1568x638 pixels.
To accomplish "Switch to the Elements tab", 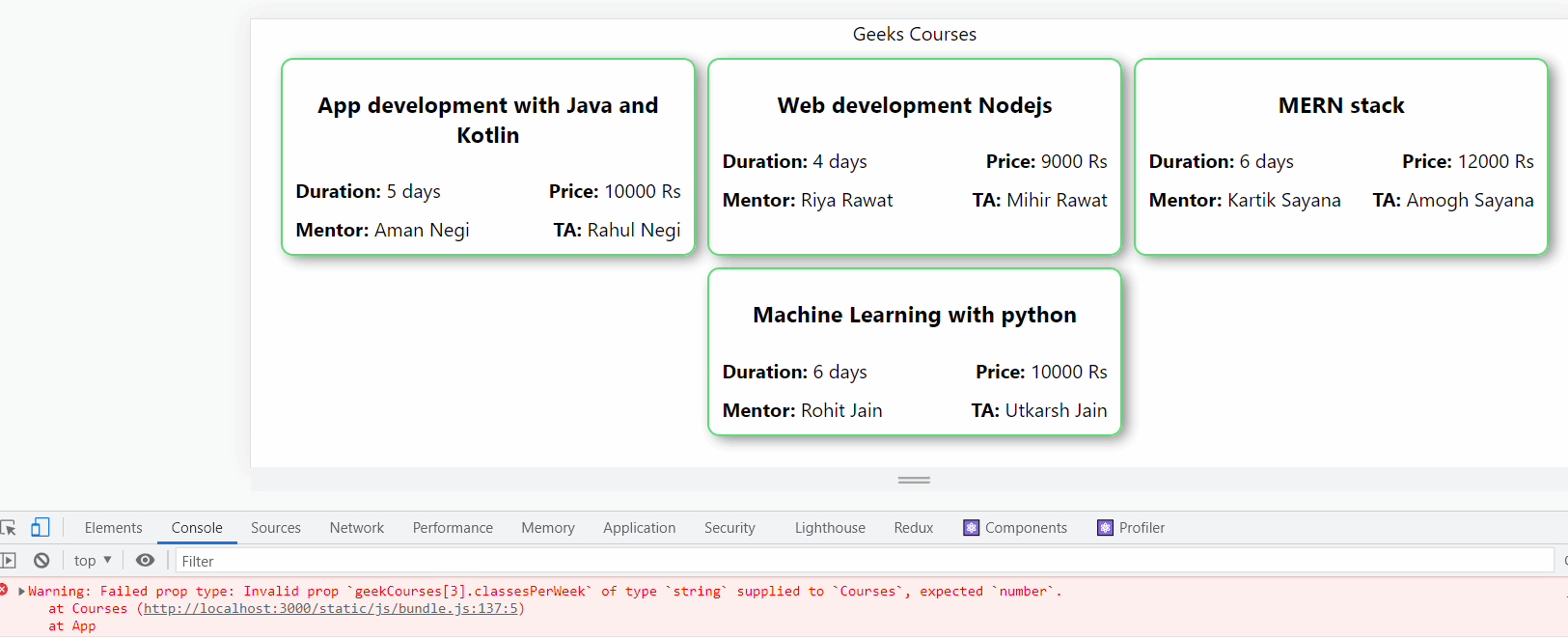I will [113, 528].
